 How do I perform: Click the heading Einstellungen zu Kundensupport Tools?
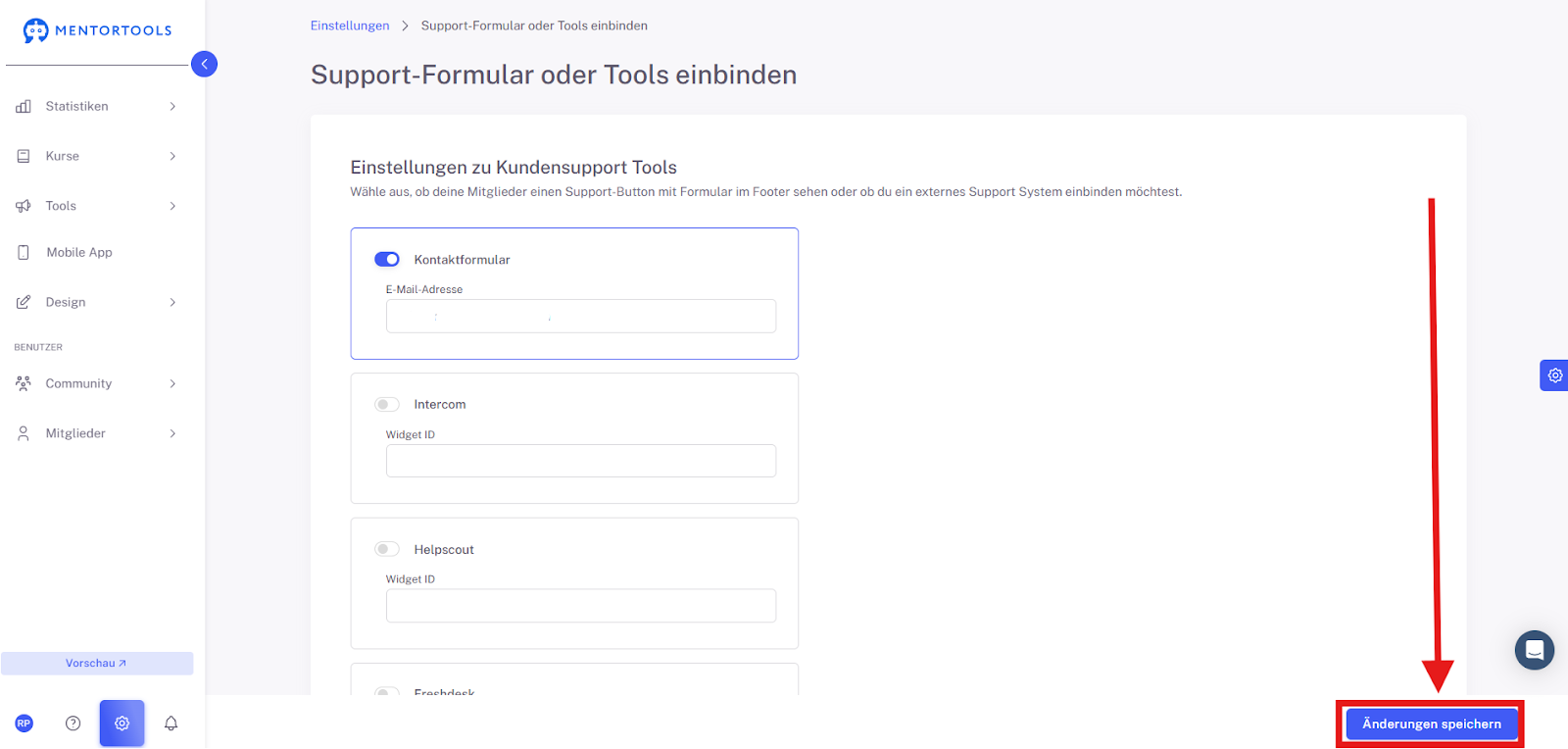514,168
